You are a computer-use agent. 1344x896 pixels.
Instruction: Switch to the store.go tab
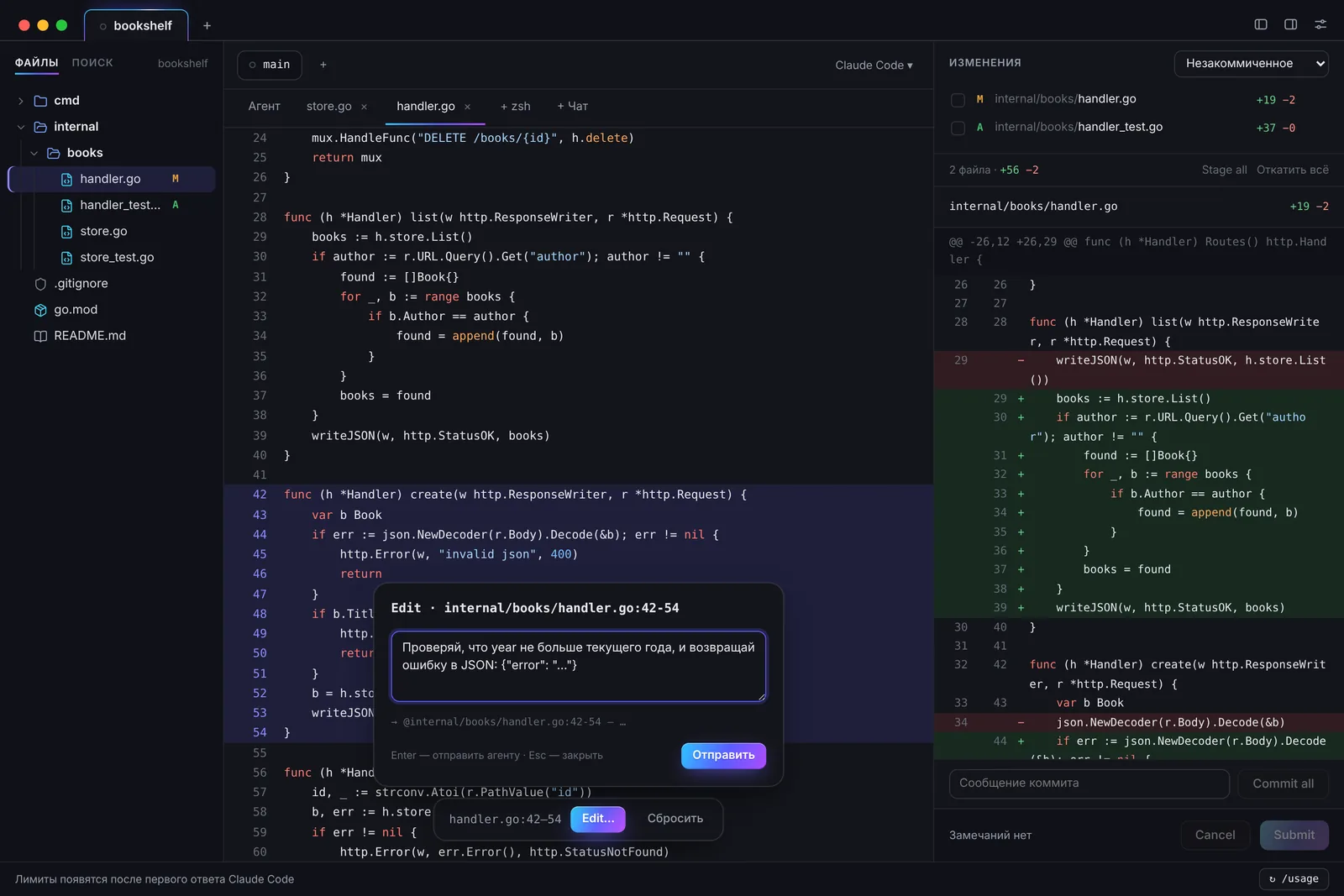[329, 107]
